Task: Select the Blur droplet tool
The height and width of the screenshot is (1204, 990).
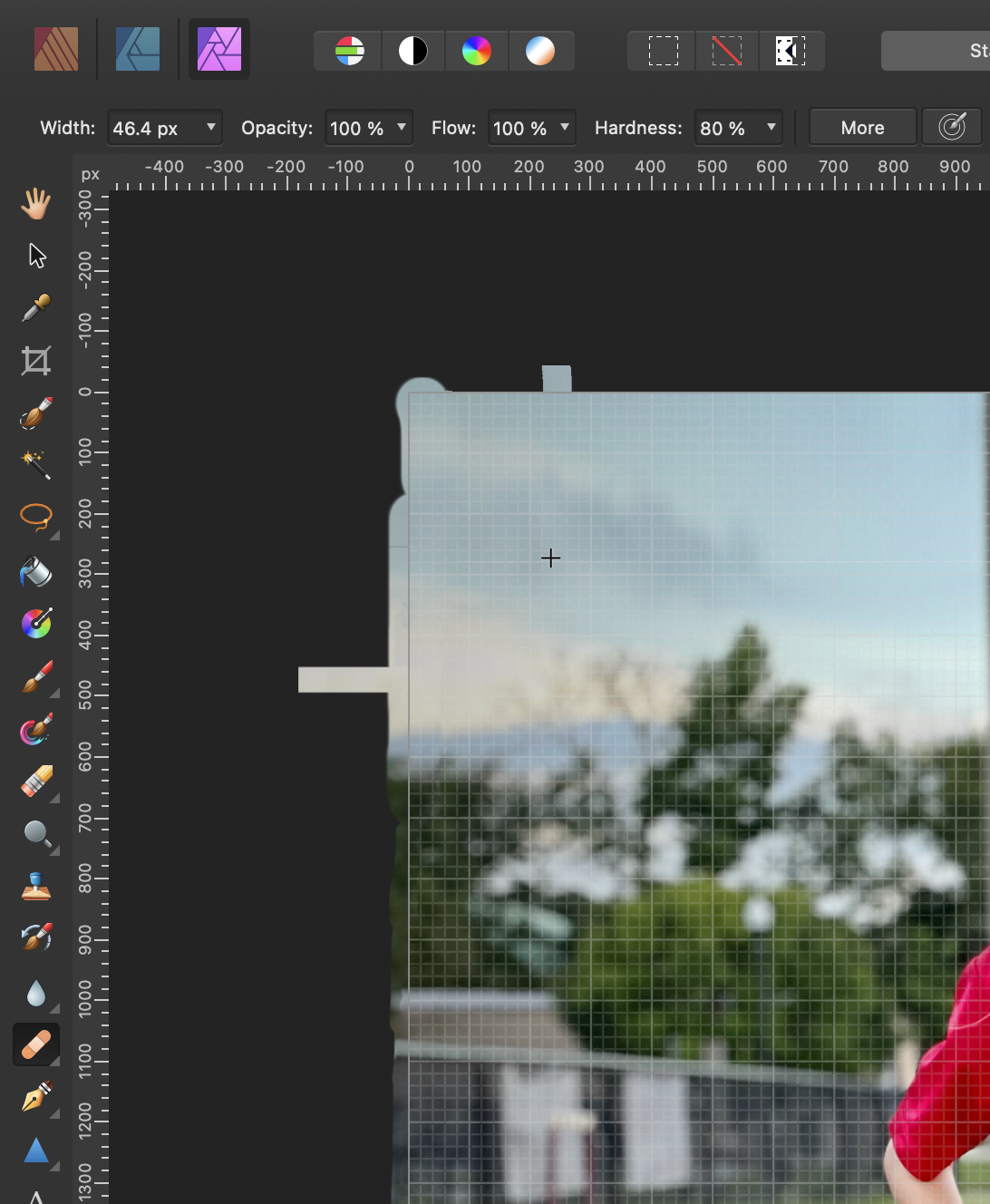Action: pyautogui.click(x=36, y=994)
